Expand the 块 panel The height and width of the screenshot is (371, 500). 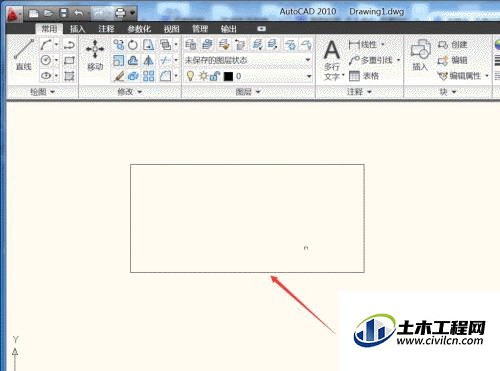tap(447, 92)
